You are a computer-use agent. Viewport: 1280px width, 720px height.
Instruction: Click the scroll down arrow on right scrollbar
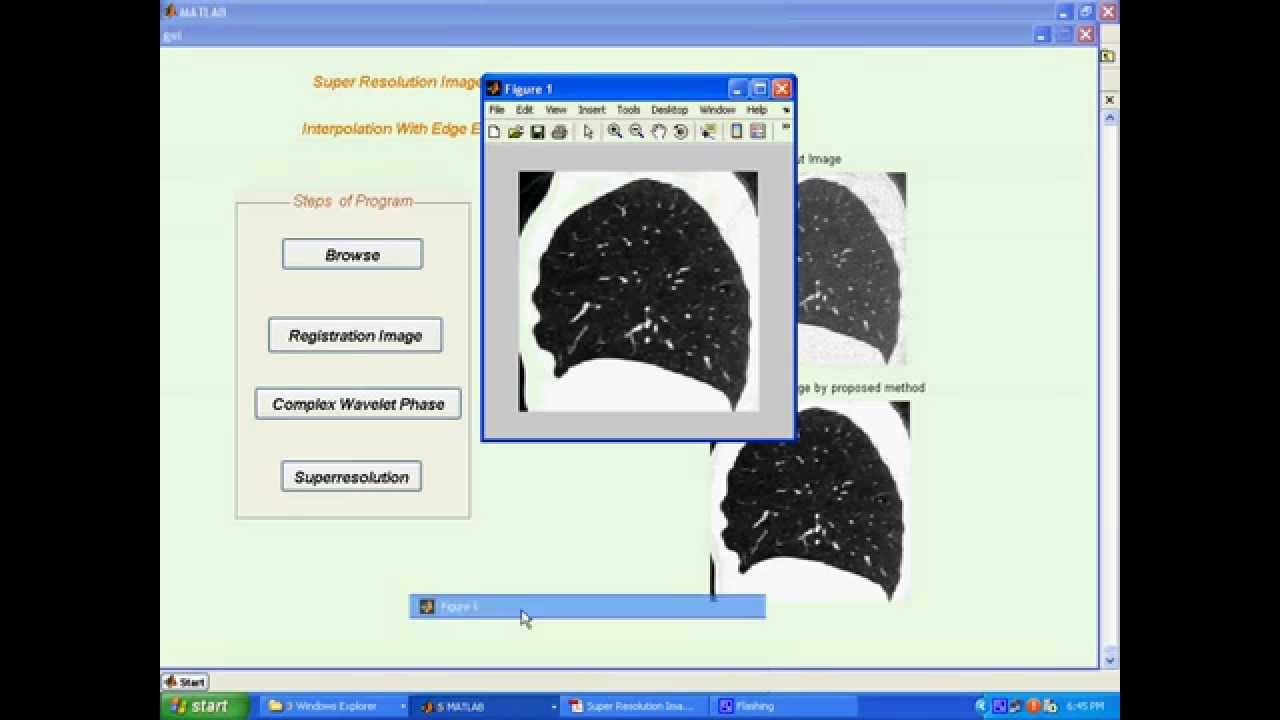[x=1109, y=659]
